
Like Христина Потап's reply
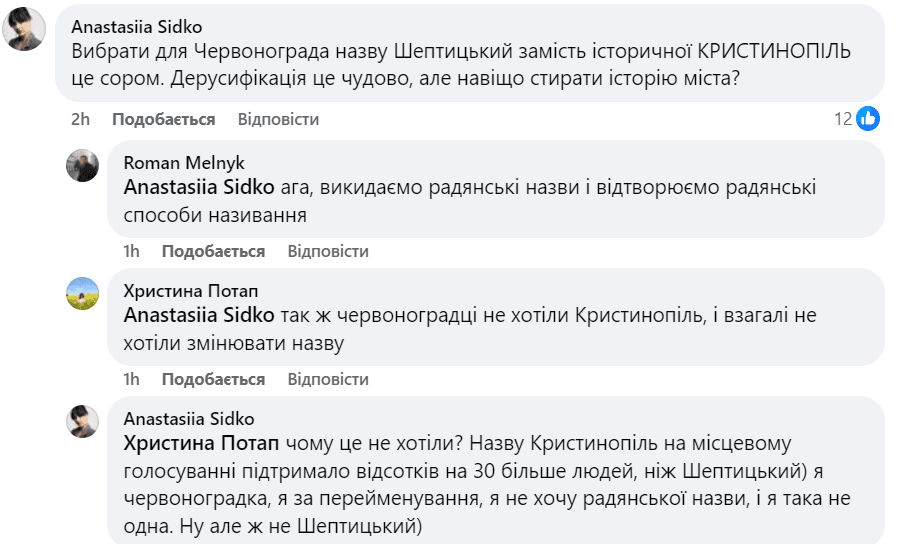click(213, 379)
